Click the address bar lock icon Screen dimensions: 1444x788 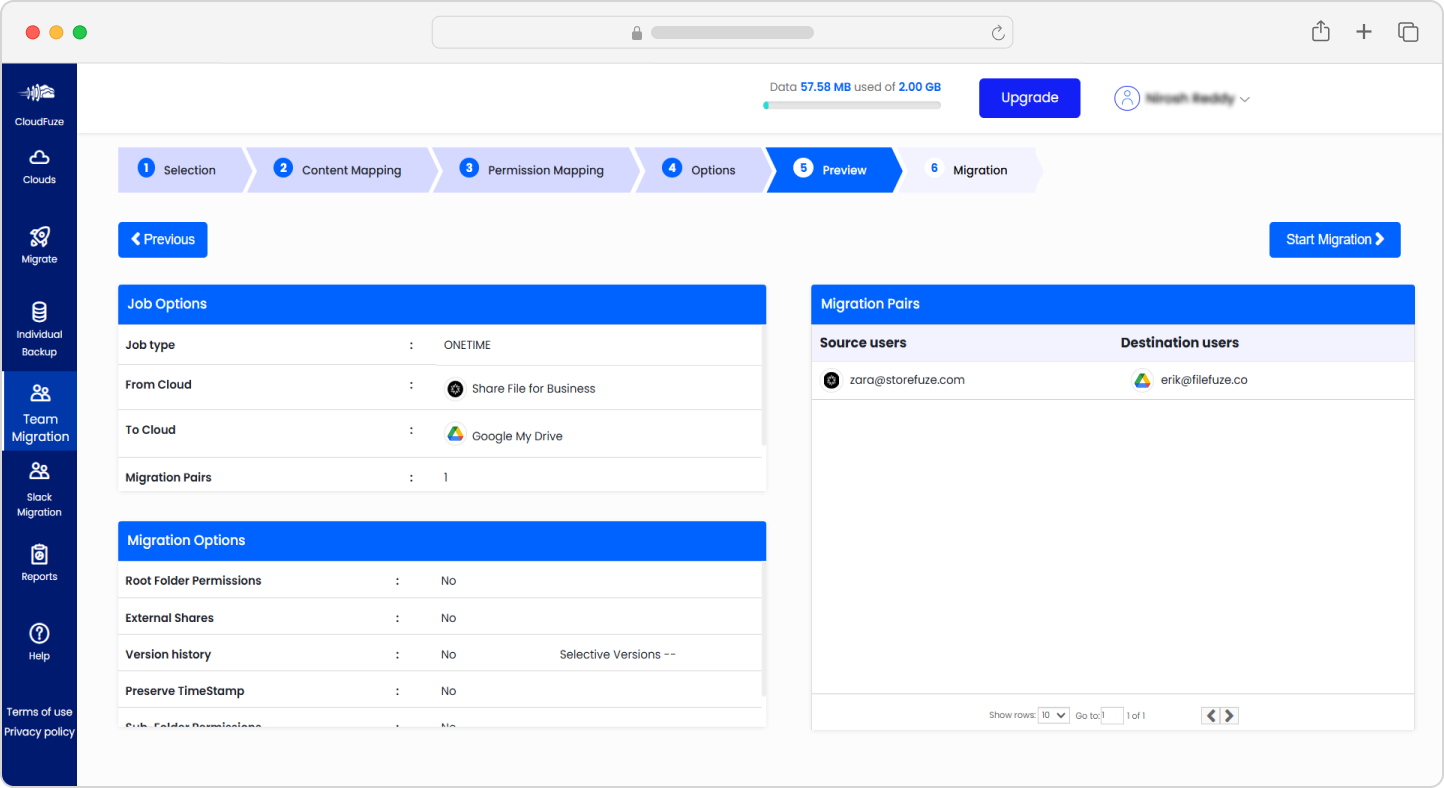(637, 33)
